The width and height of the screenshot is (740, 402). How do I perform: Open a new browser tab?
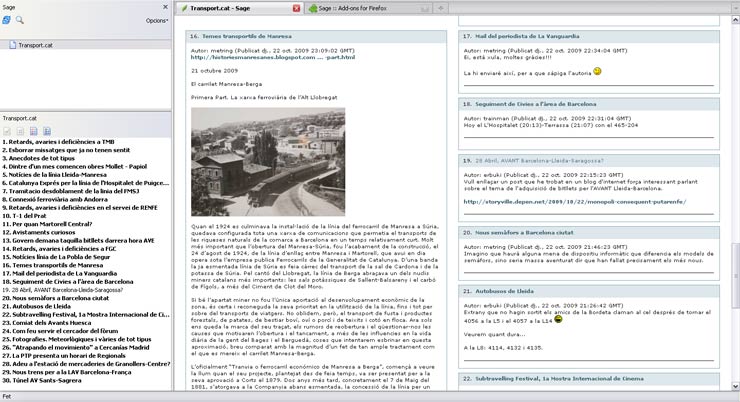click(441, 8)
